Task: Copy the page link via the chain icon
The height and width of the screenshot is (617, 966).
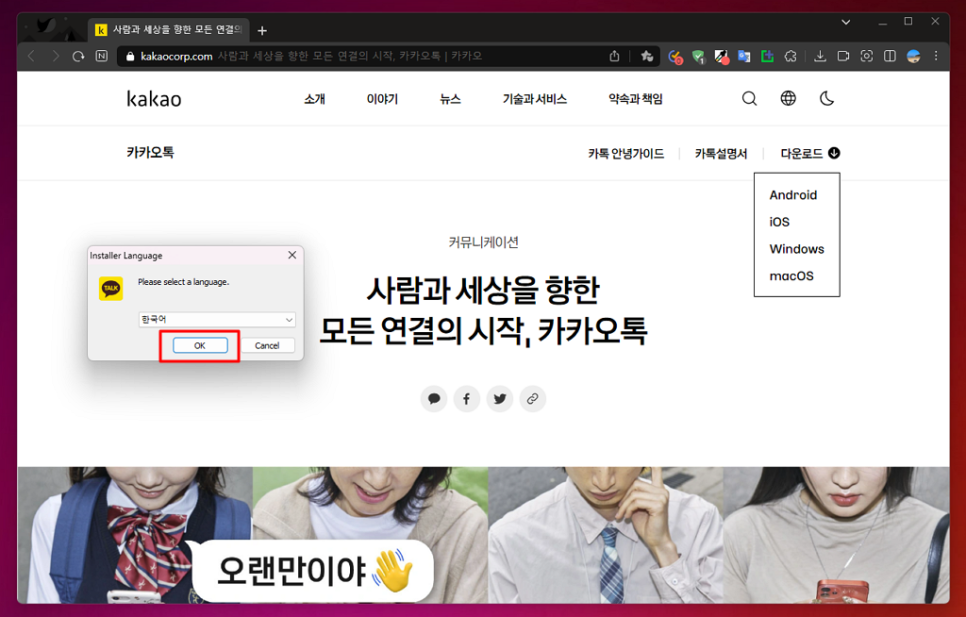Action: (x=532, y=399)
